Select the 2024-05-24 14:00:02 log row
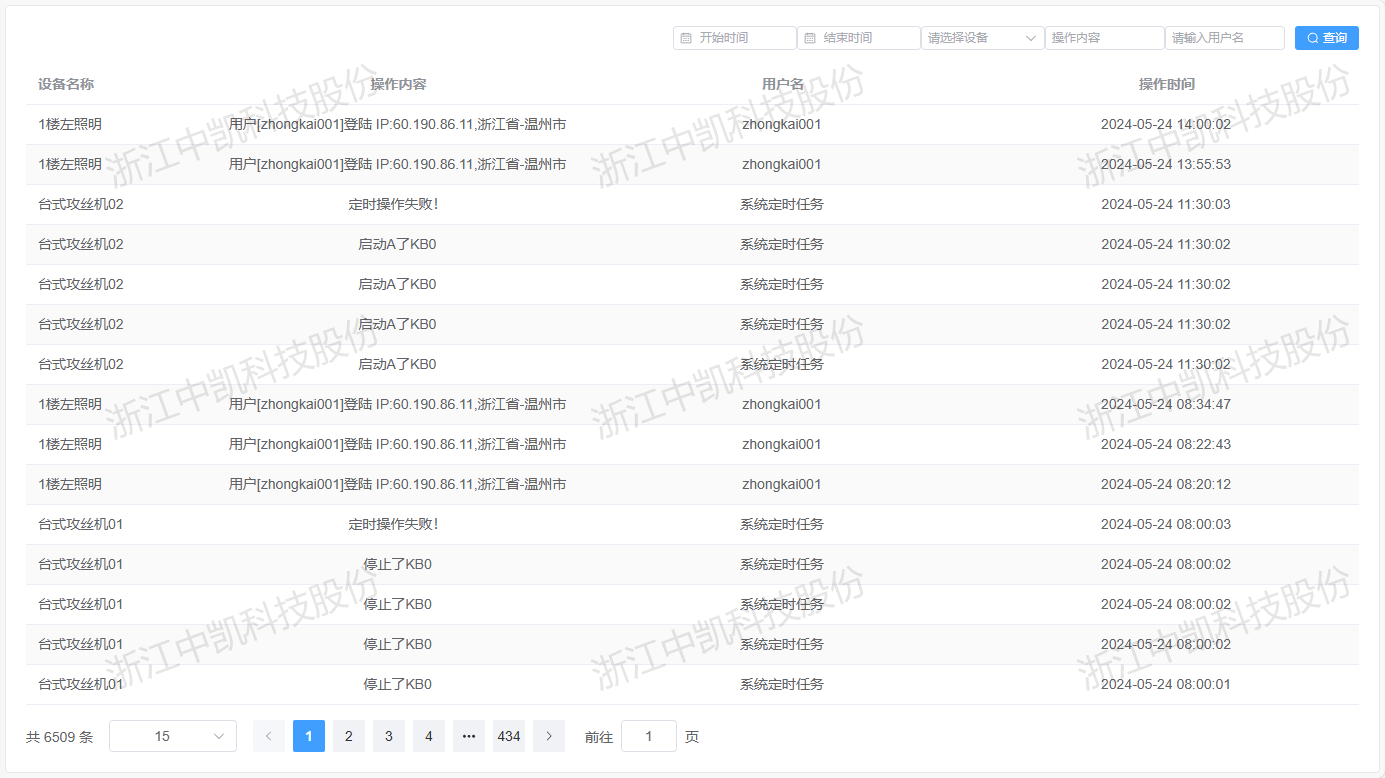 click(x=692, y=125)
